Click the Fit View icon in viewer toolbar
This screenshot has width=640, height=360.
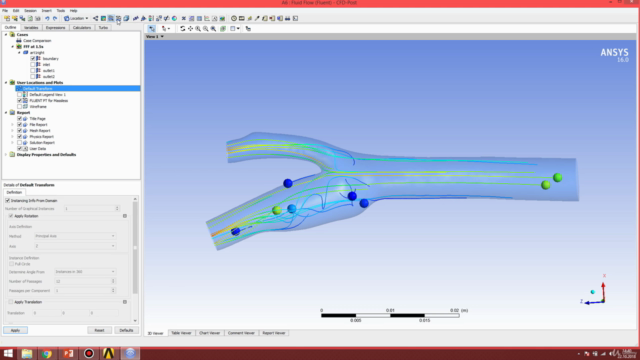click(213, 29)
